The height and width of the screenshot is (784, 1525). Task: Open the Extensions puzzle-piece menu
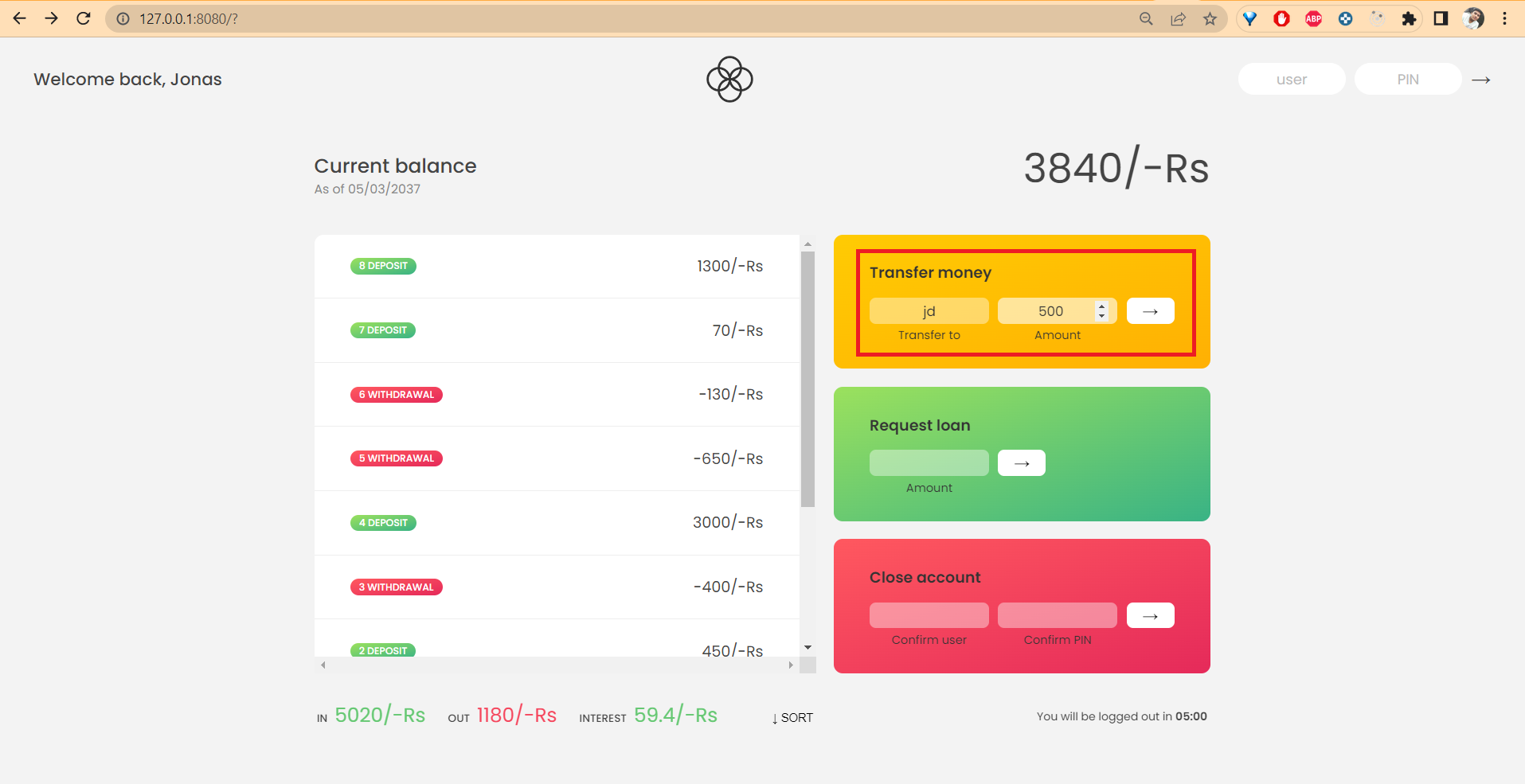pyautogui.click(x=1409, y=18)
